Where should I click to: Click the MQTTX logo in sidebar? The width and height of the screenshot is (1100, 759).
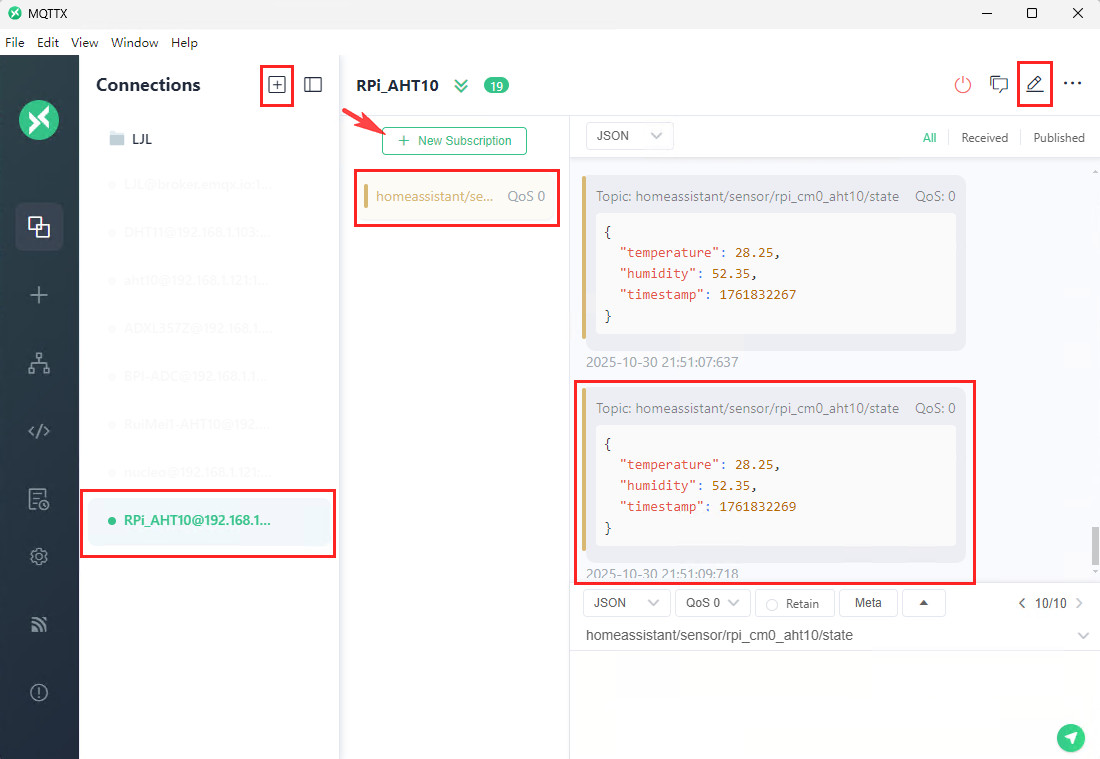(39, 120)
